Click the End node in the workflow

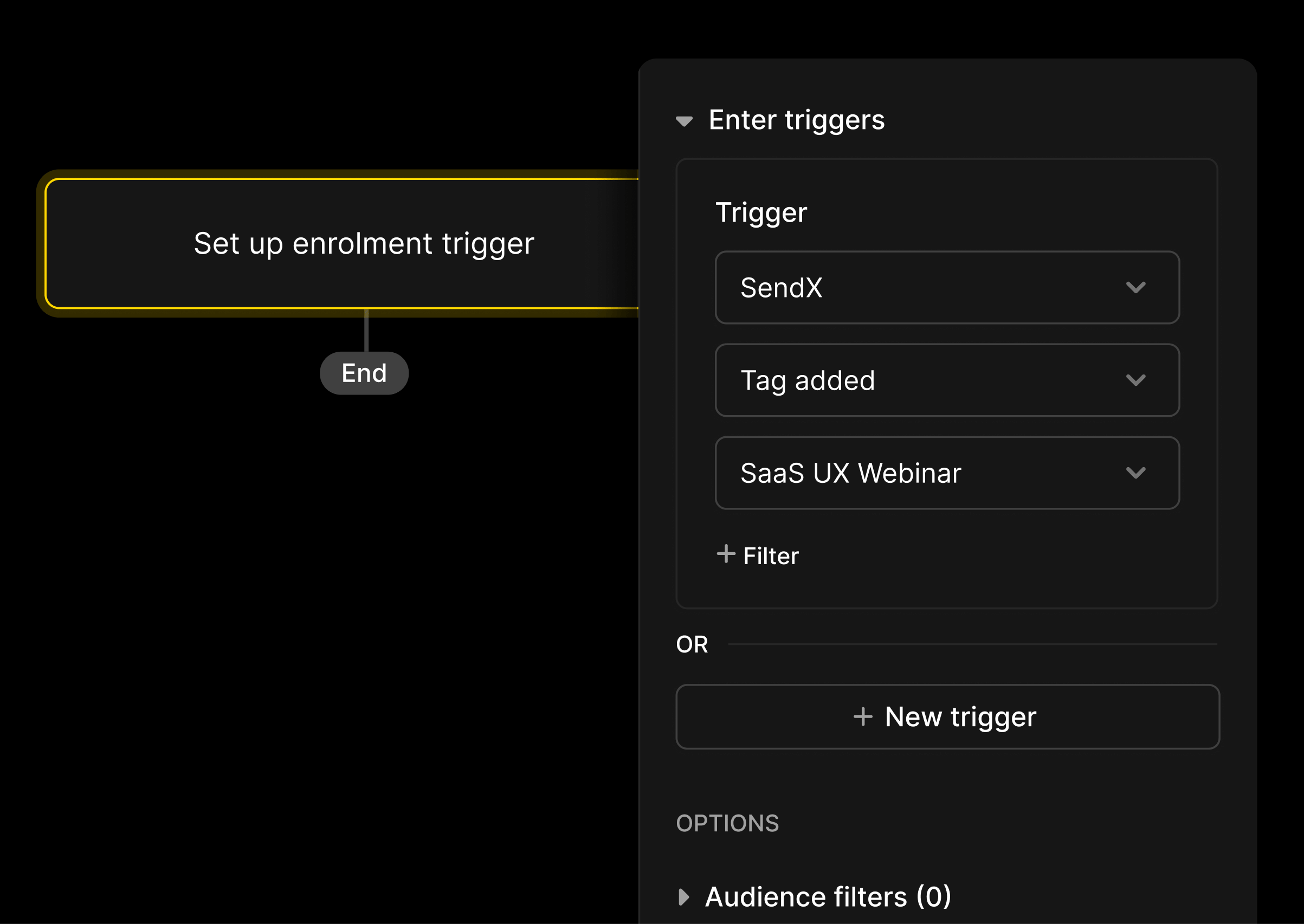[364, 373]
